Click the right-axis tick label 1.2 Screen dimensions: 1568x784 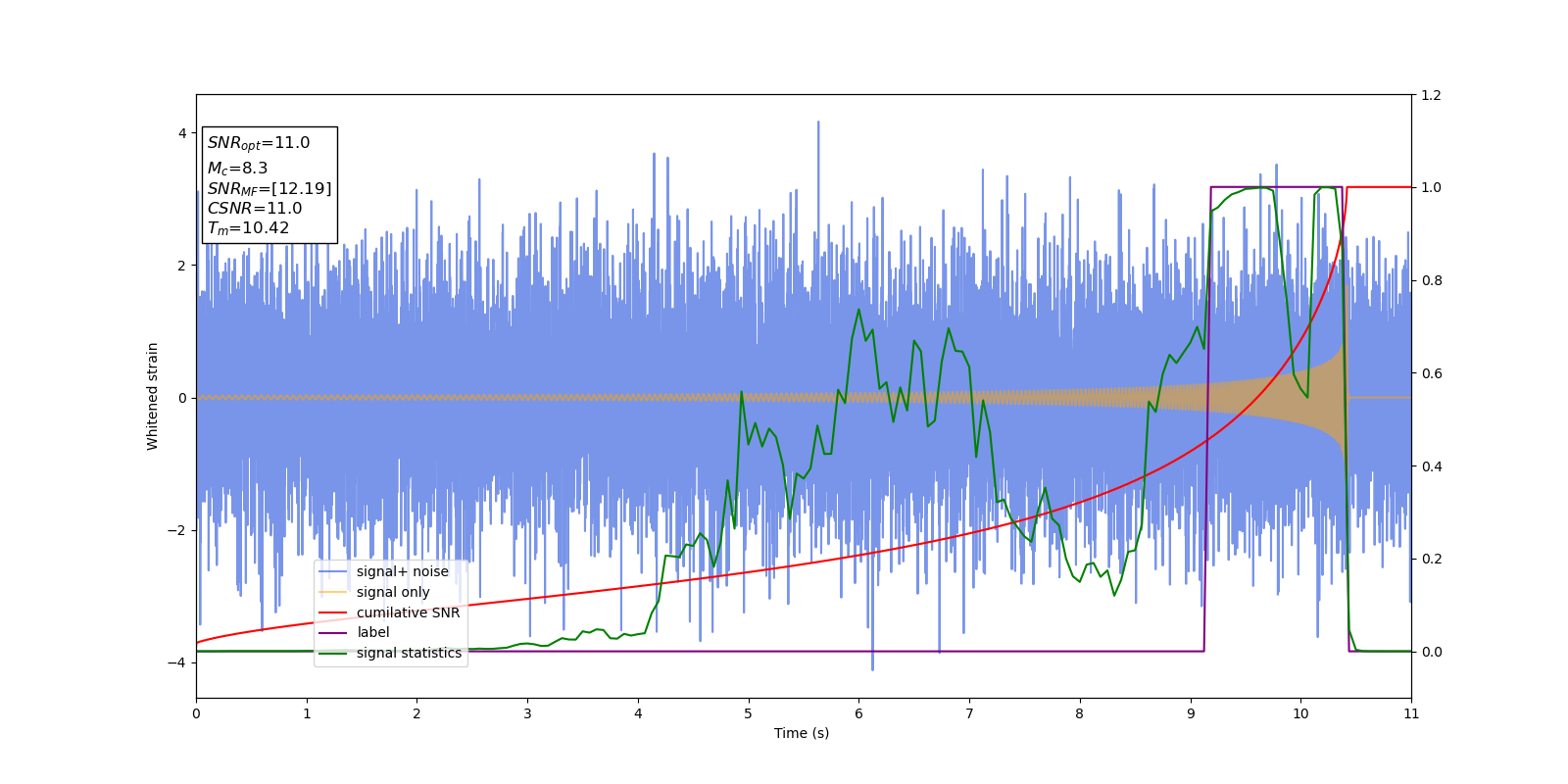point(1431,95)
